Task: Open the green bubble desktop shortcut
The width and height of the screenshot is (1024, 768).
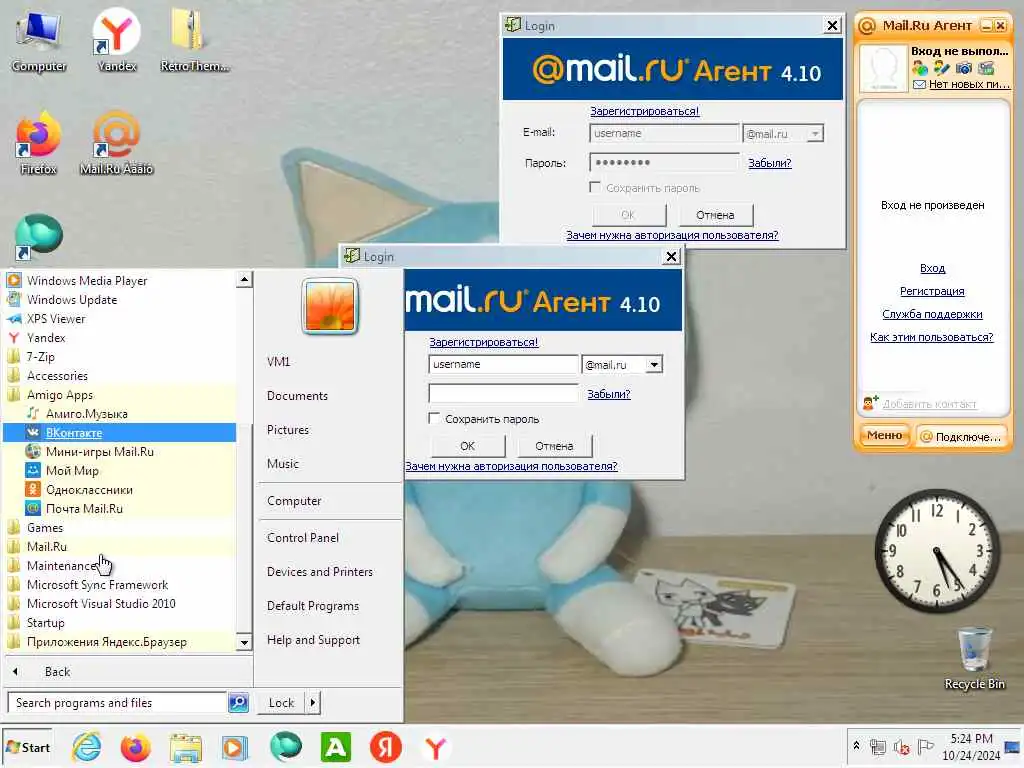Action: (38, 236)
